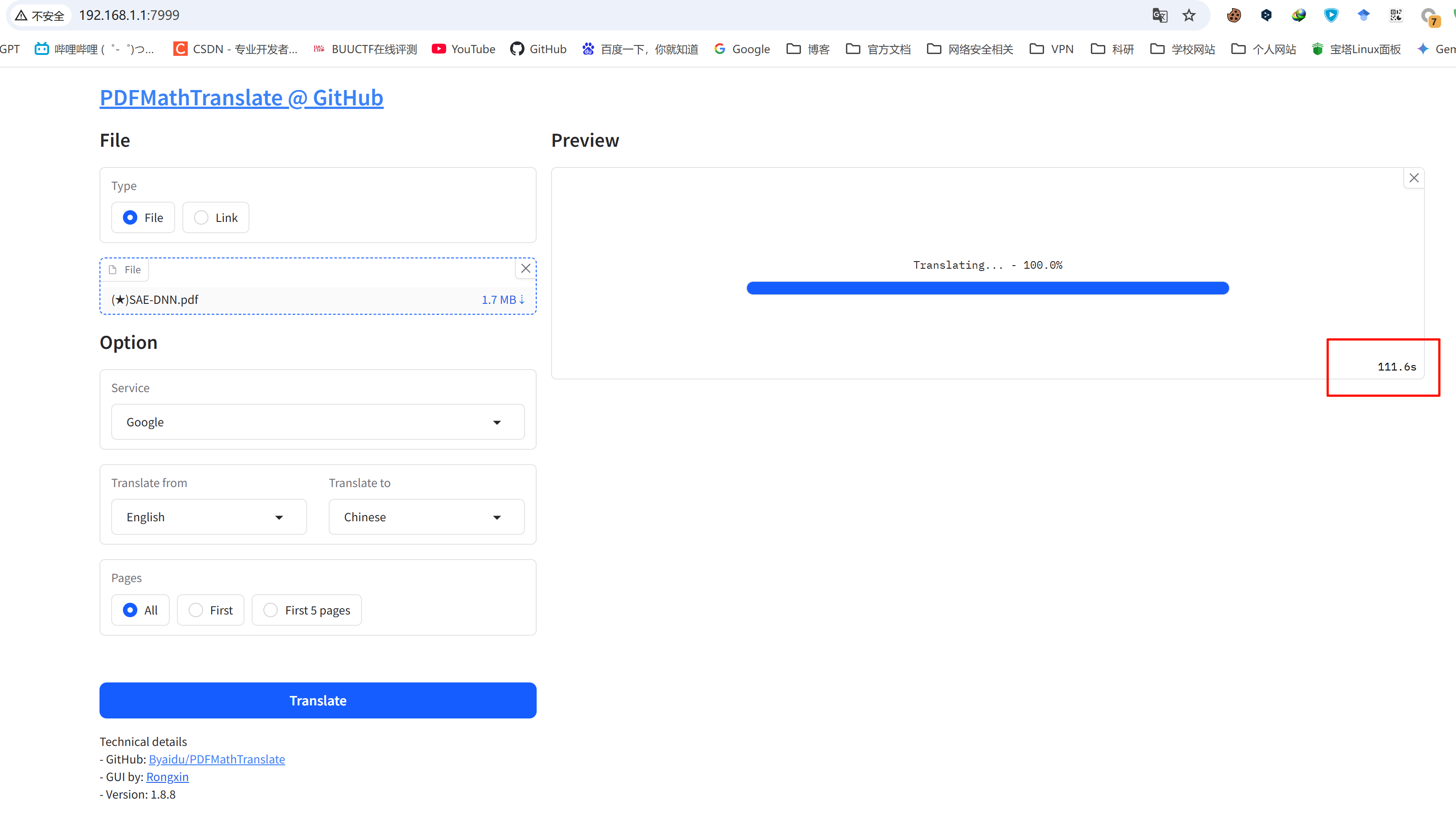This screenshot has height=831, width=1456.
Task: Download file via 1.7 MB link
Action: point(502,300)
